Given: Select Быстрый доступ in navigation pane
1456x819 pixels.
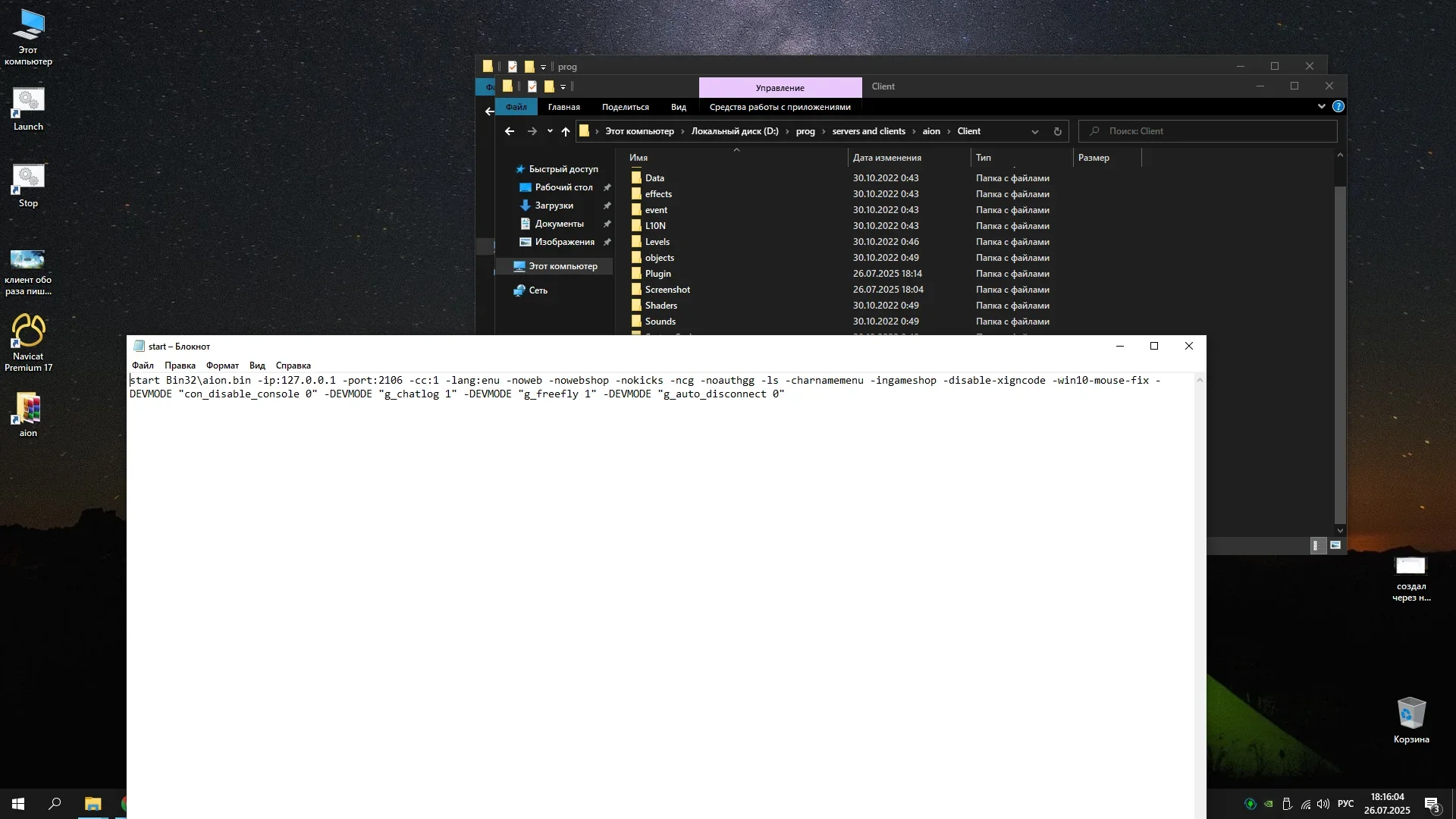Looking at the screenshot, I should point(563,169).
